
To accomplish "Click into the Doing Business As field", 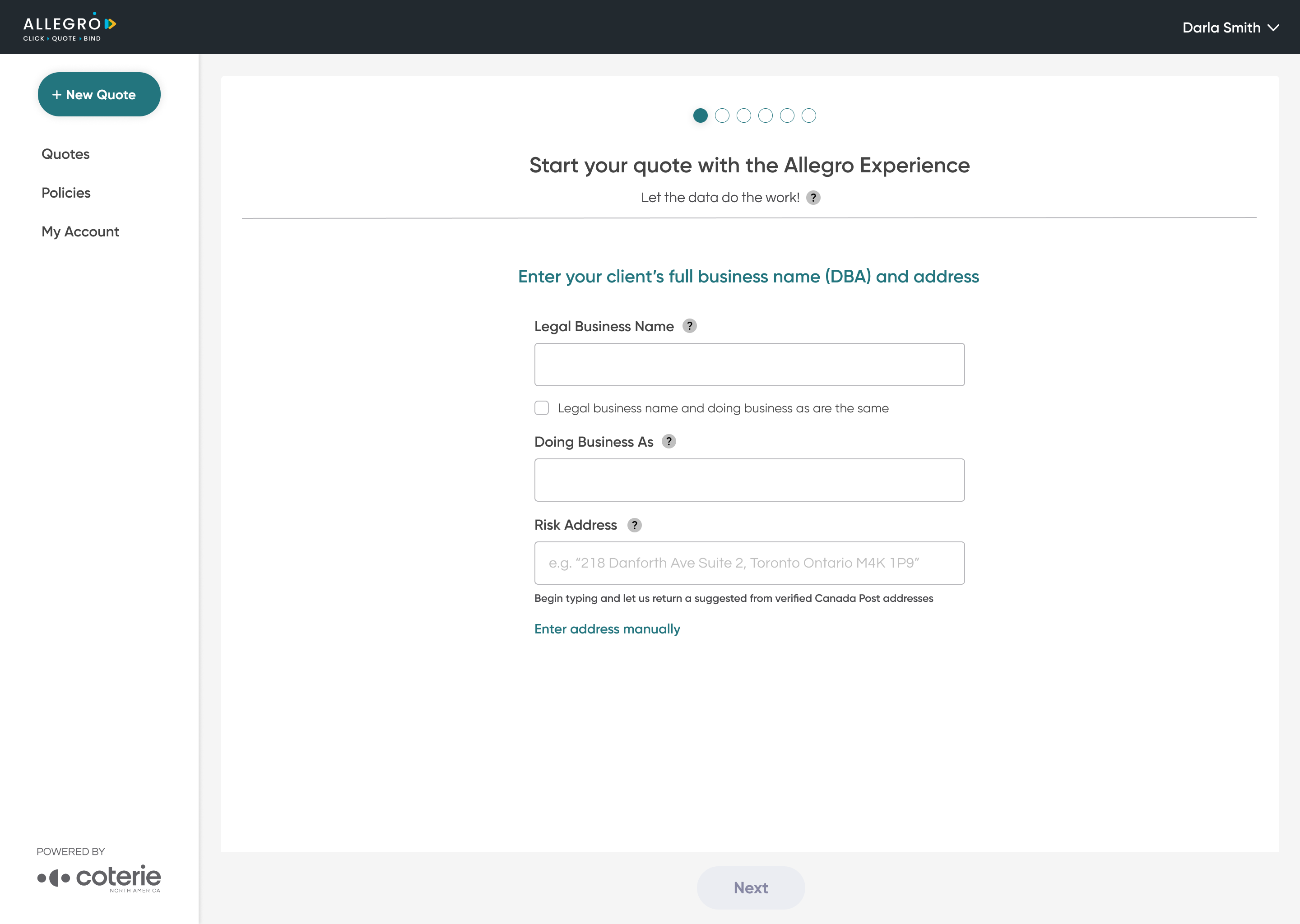I will 749,480.
